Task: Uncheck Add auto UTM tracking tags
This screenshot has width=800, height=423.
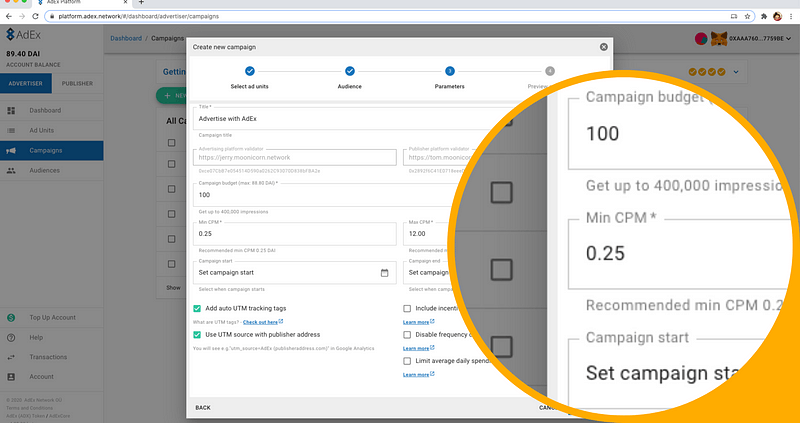Action: pos(197,309)
